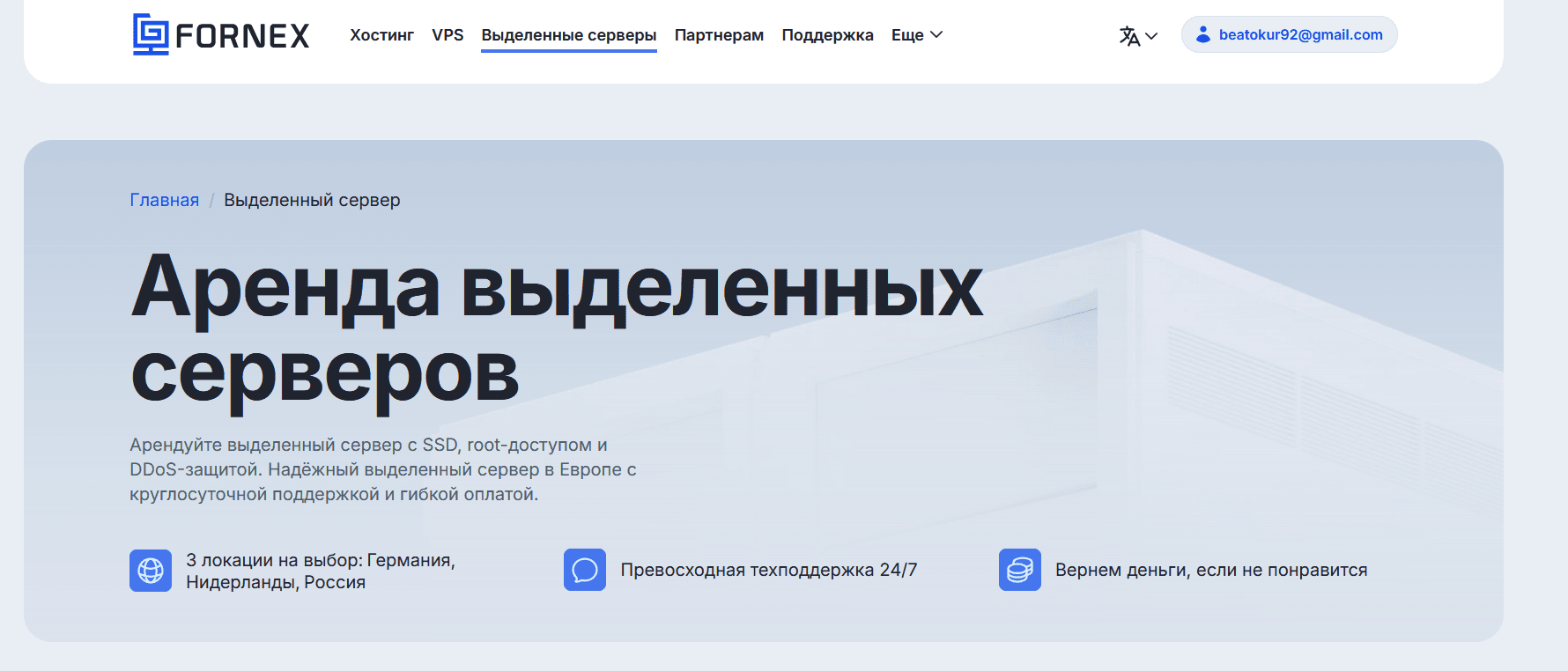Viewport: 1568px width, 671px height.
Task: Click the Выделенный сервер breadcrumb item
Action: (312, 200)
